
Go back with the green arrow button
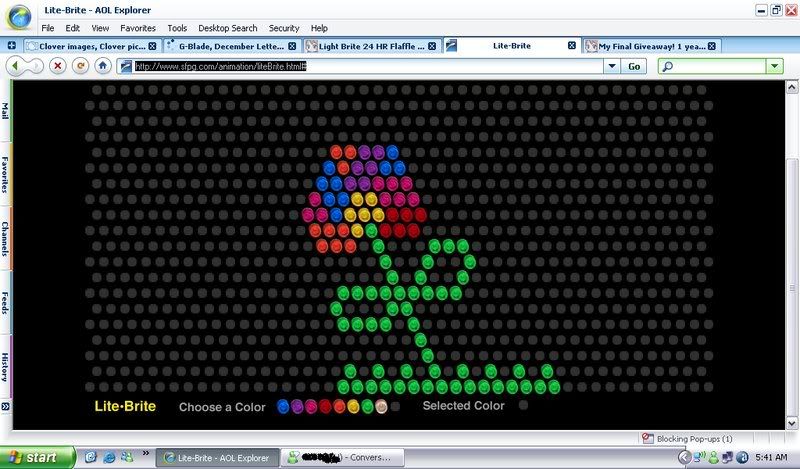pos(15,66)
